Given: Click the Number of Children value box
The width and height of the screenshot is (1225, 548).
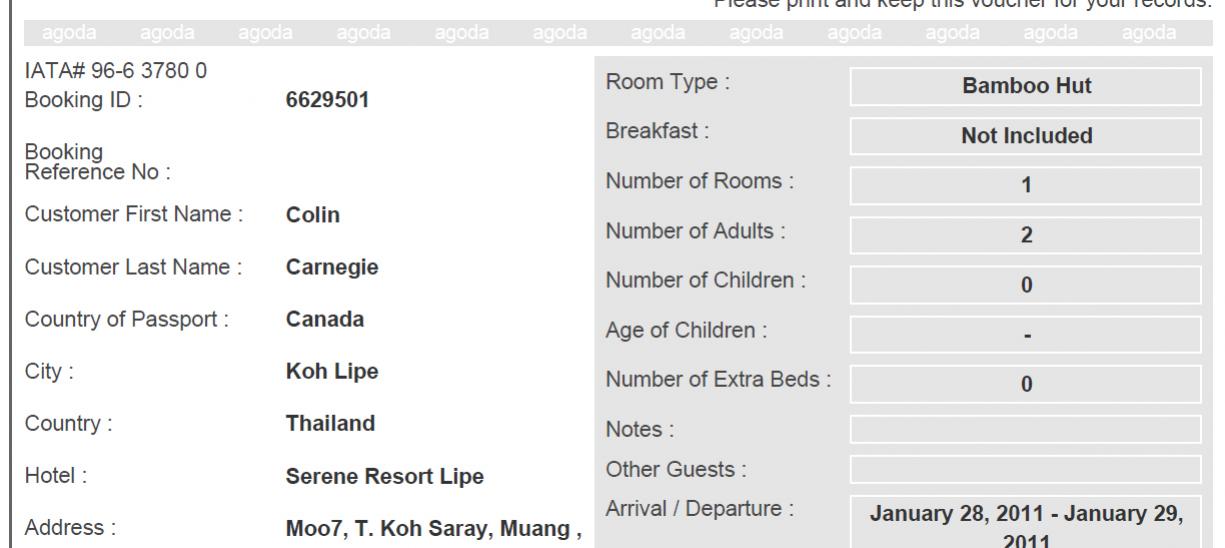Looking at the screenshot, I should click(1025, 283).
